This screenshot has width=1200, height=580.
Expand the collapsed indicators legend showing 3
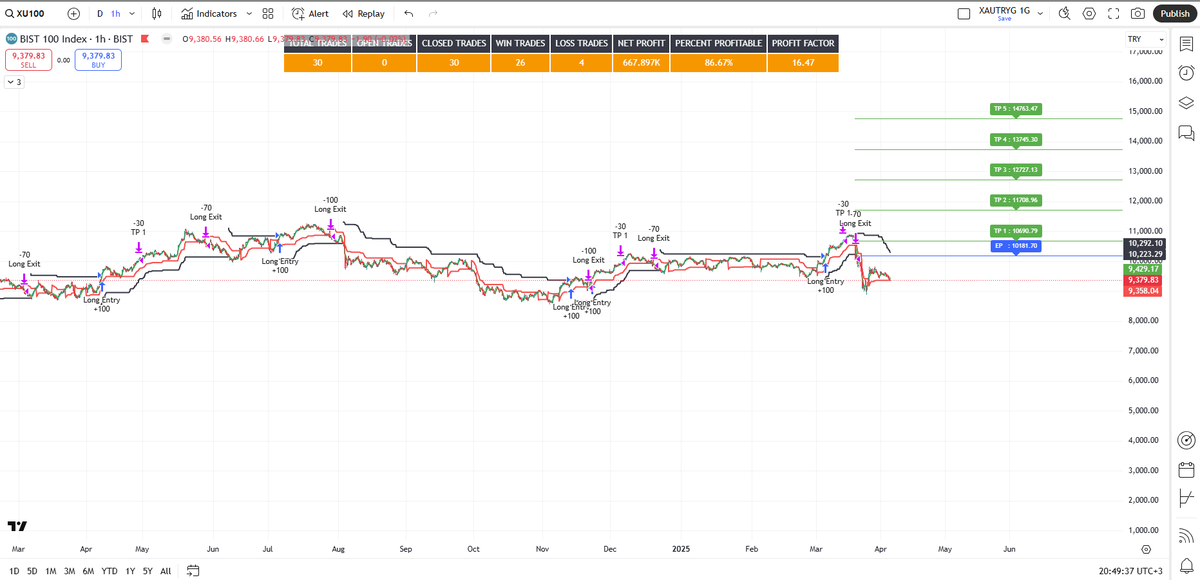click(14, 82)
